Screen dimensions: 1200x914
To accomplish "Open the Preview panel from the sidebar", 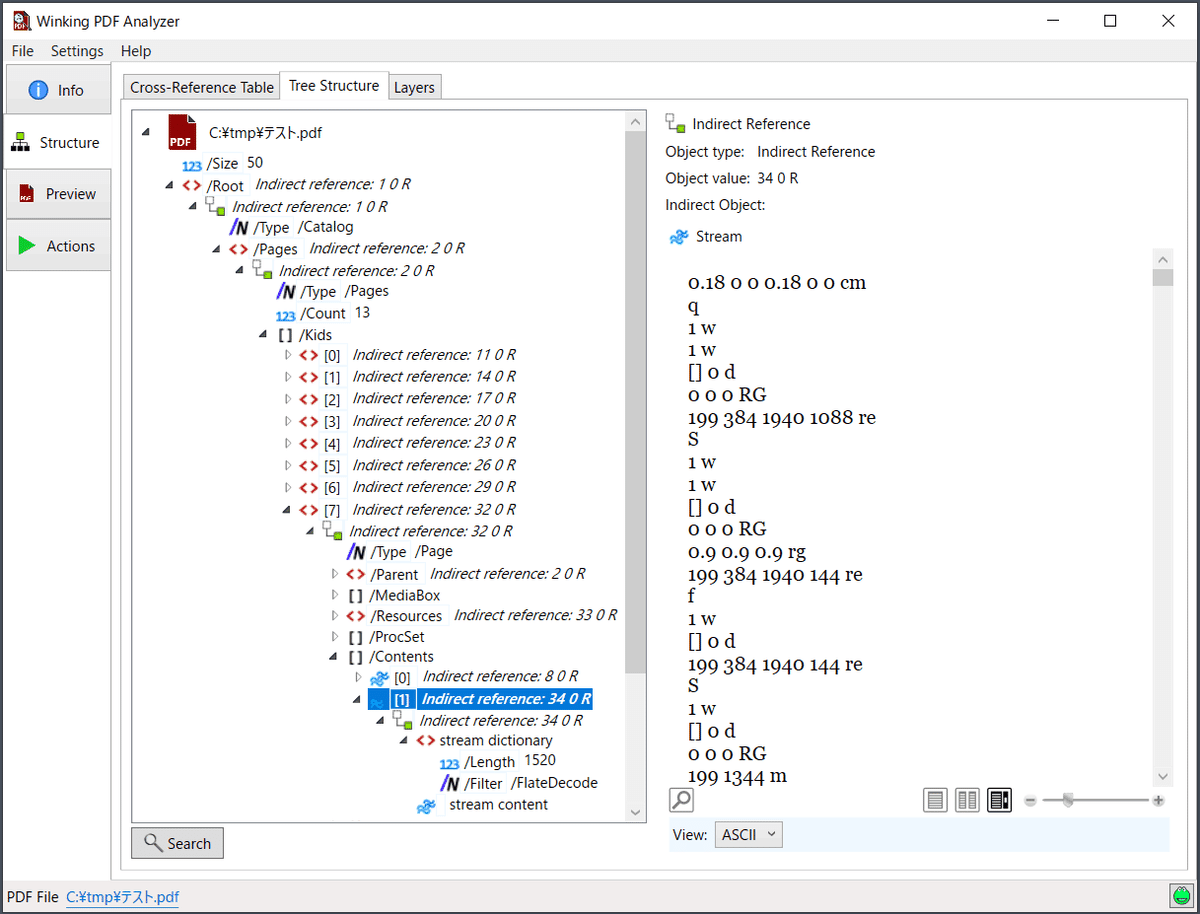I will [58, 193].
